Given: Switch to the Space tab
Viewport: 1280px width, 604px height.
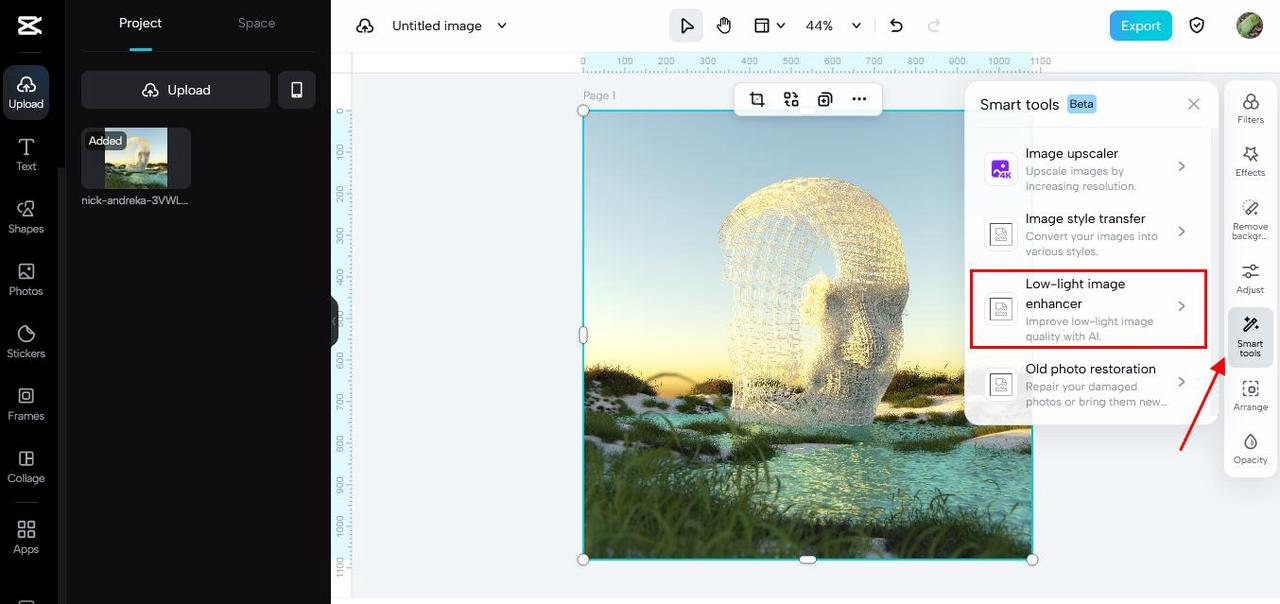Looking at the screenshot, I should pos(256,23).
